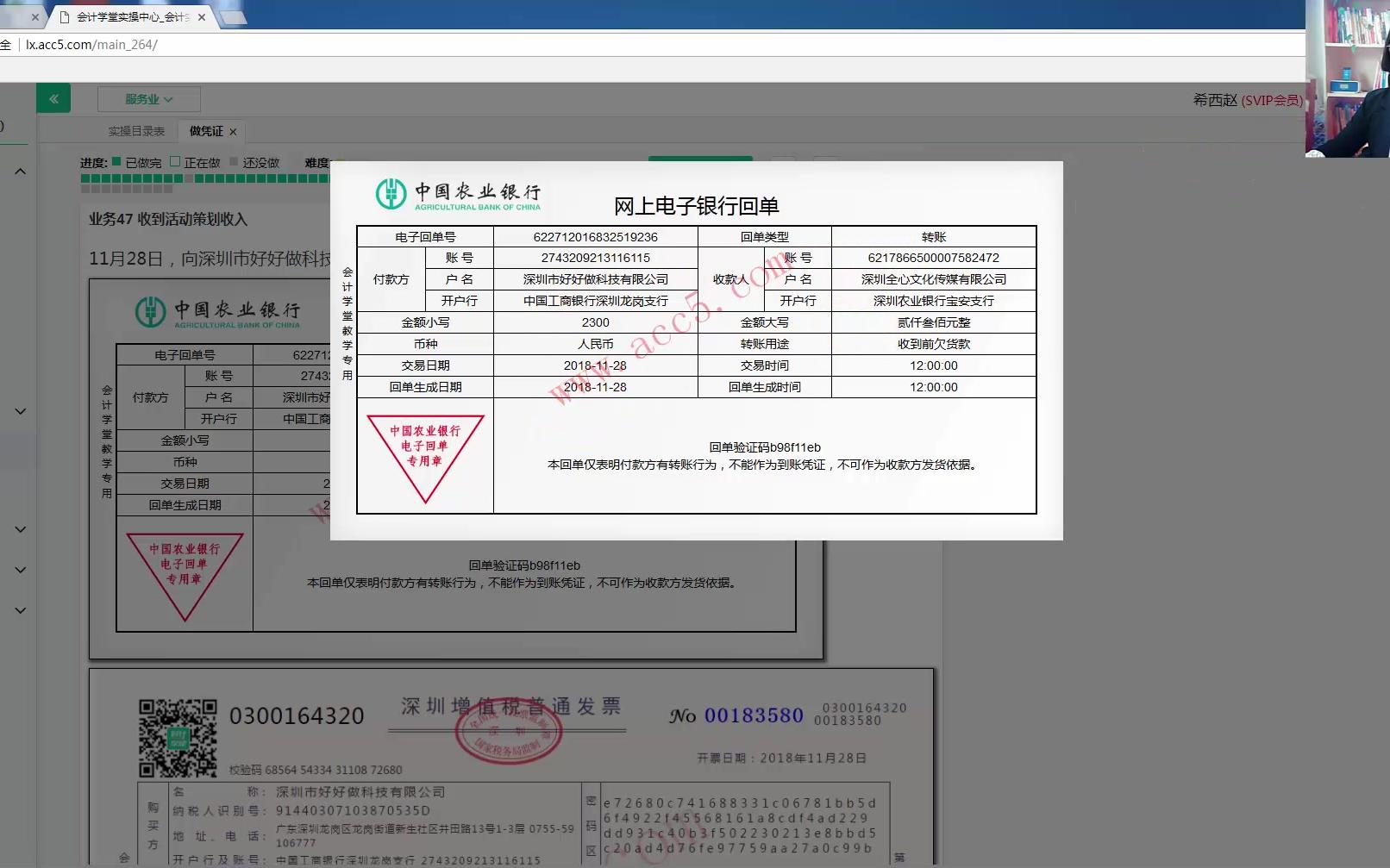Click 回单生成日期 value 2018-11-28 in popup

[595, 387]
